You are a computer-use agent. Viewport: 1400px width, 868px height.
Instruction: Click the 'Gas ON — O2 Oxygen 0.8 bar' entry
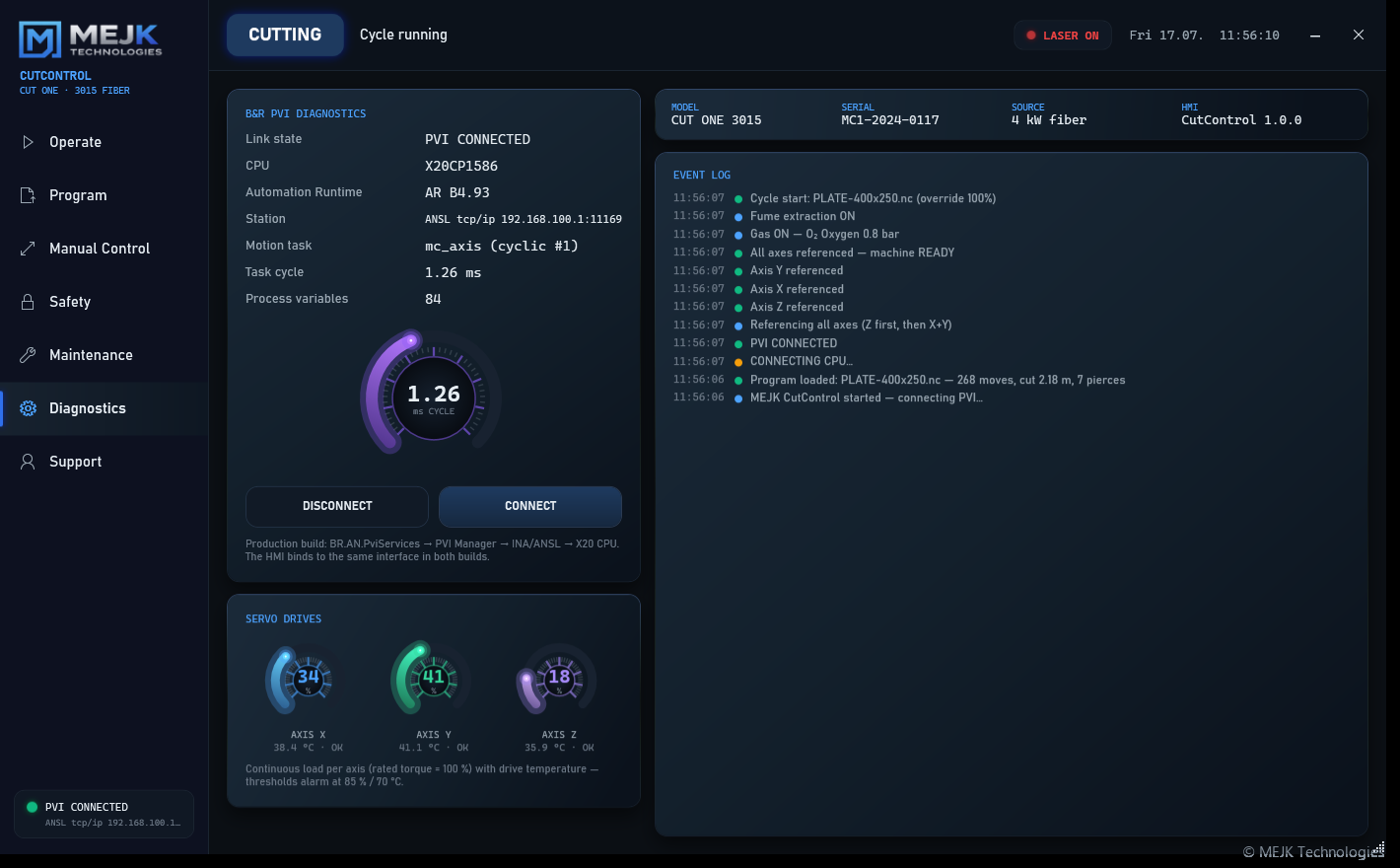coord(824,234)
